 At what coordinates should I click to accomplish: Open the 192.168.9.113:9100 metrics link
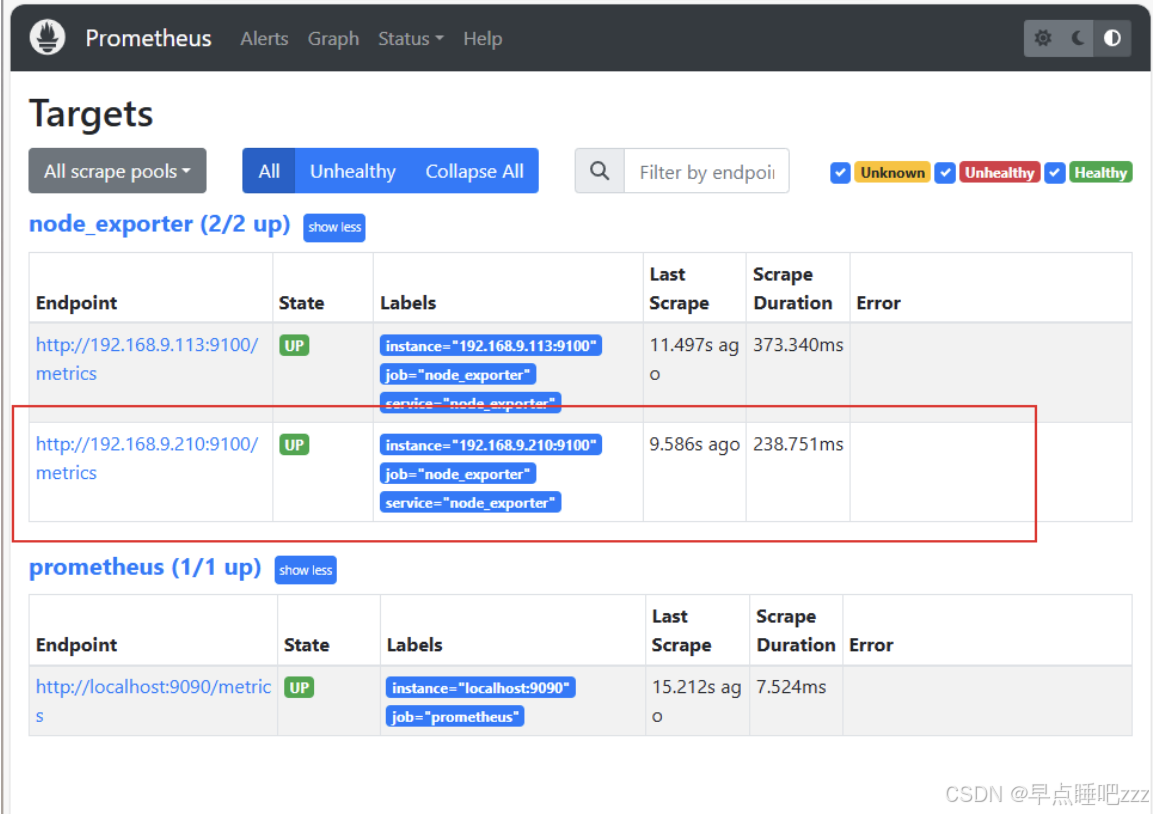coord(147,359)
